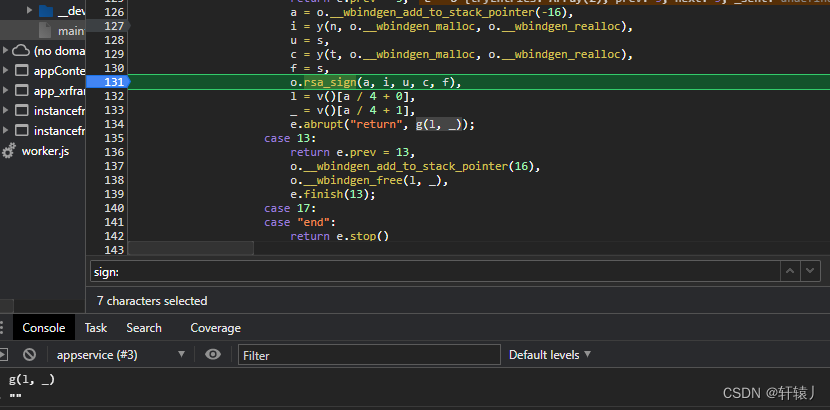Click the case 17: label
Screen dimensions: 830x410
(290, 208)
